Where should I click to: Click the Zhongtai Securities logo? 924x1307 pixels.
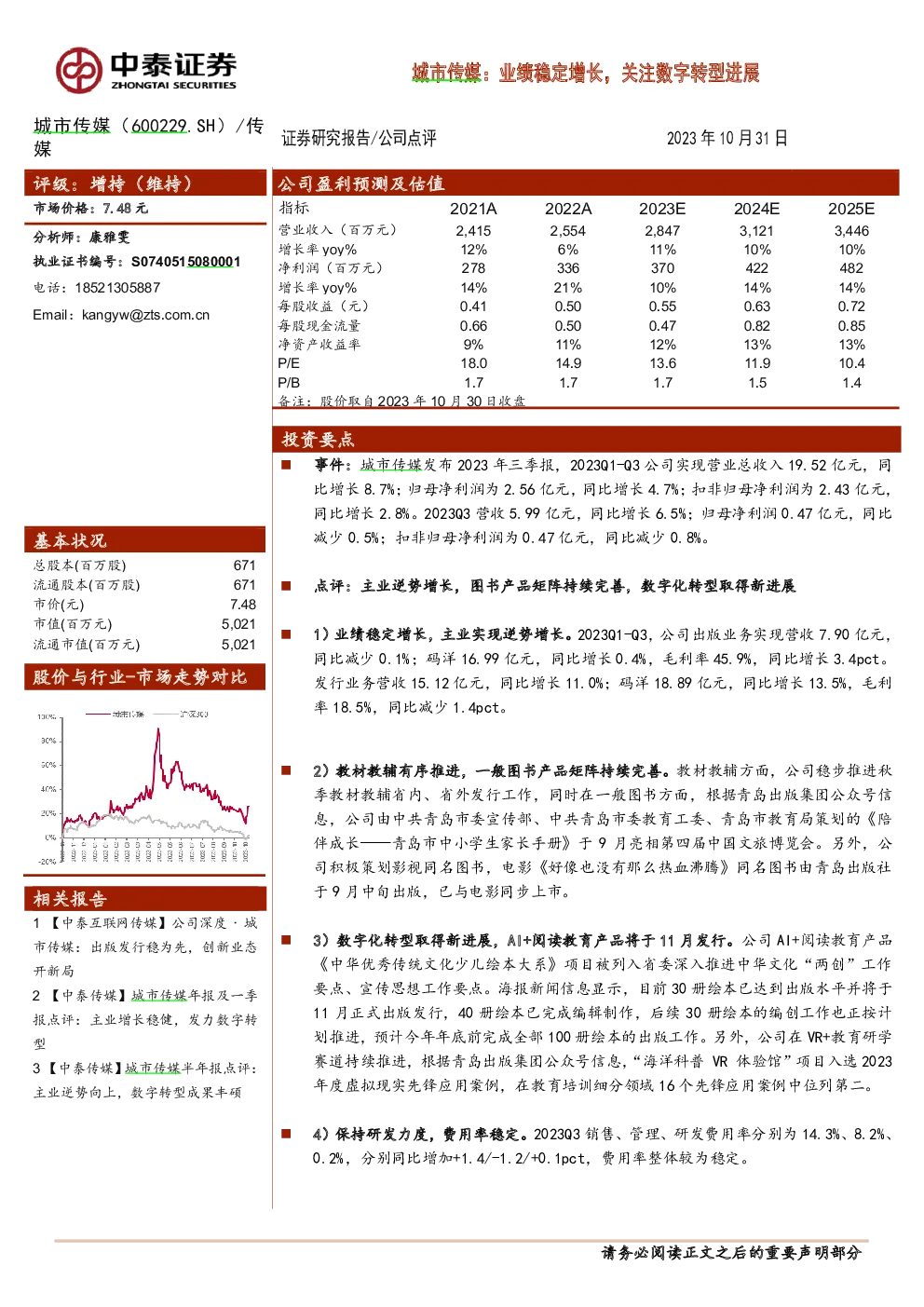pyautogui.click(x=146, y=70)
